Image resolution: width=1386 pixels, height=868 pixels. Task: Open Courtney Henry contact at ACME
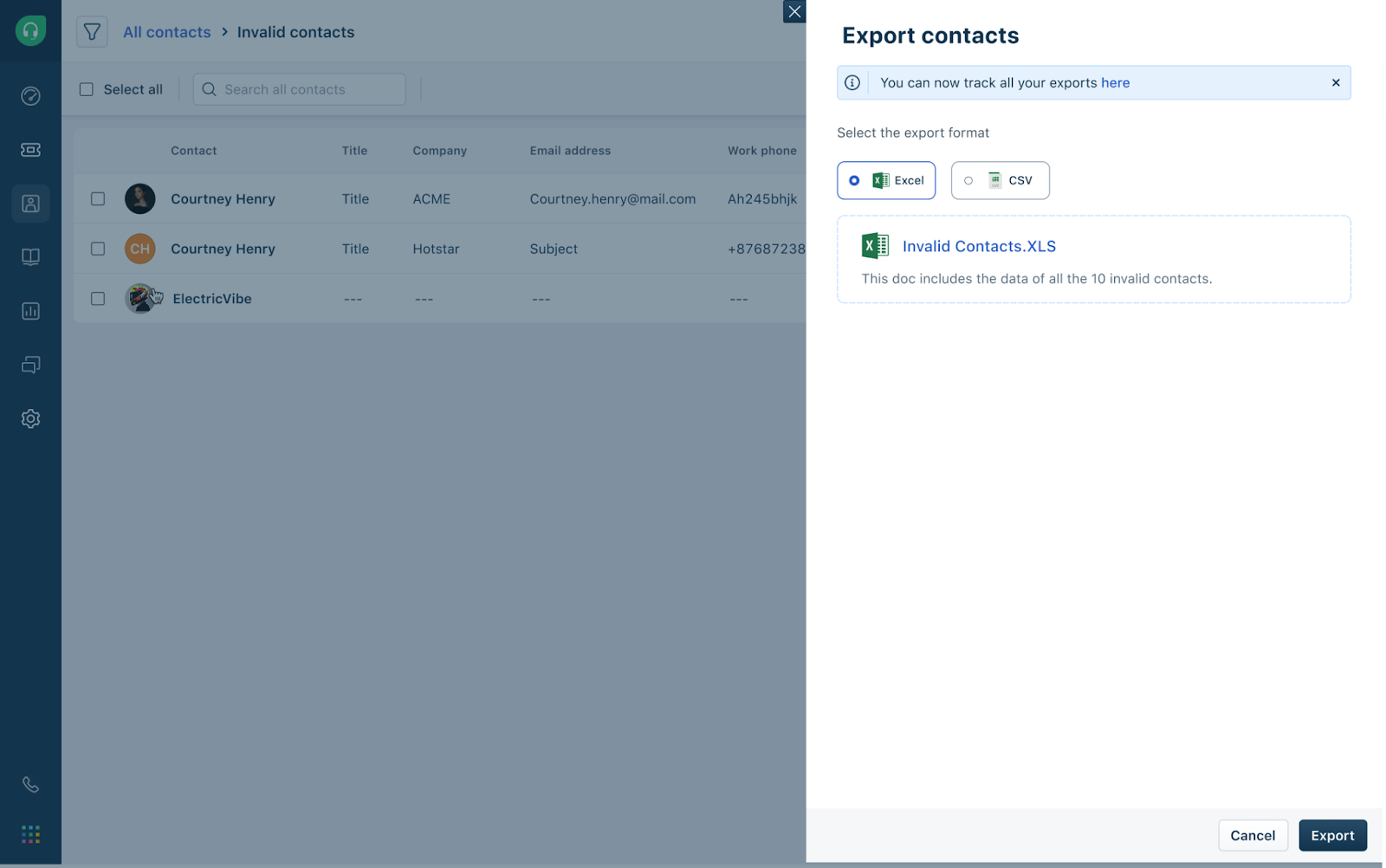click(x=223, y=198)
